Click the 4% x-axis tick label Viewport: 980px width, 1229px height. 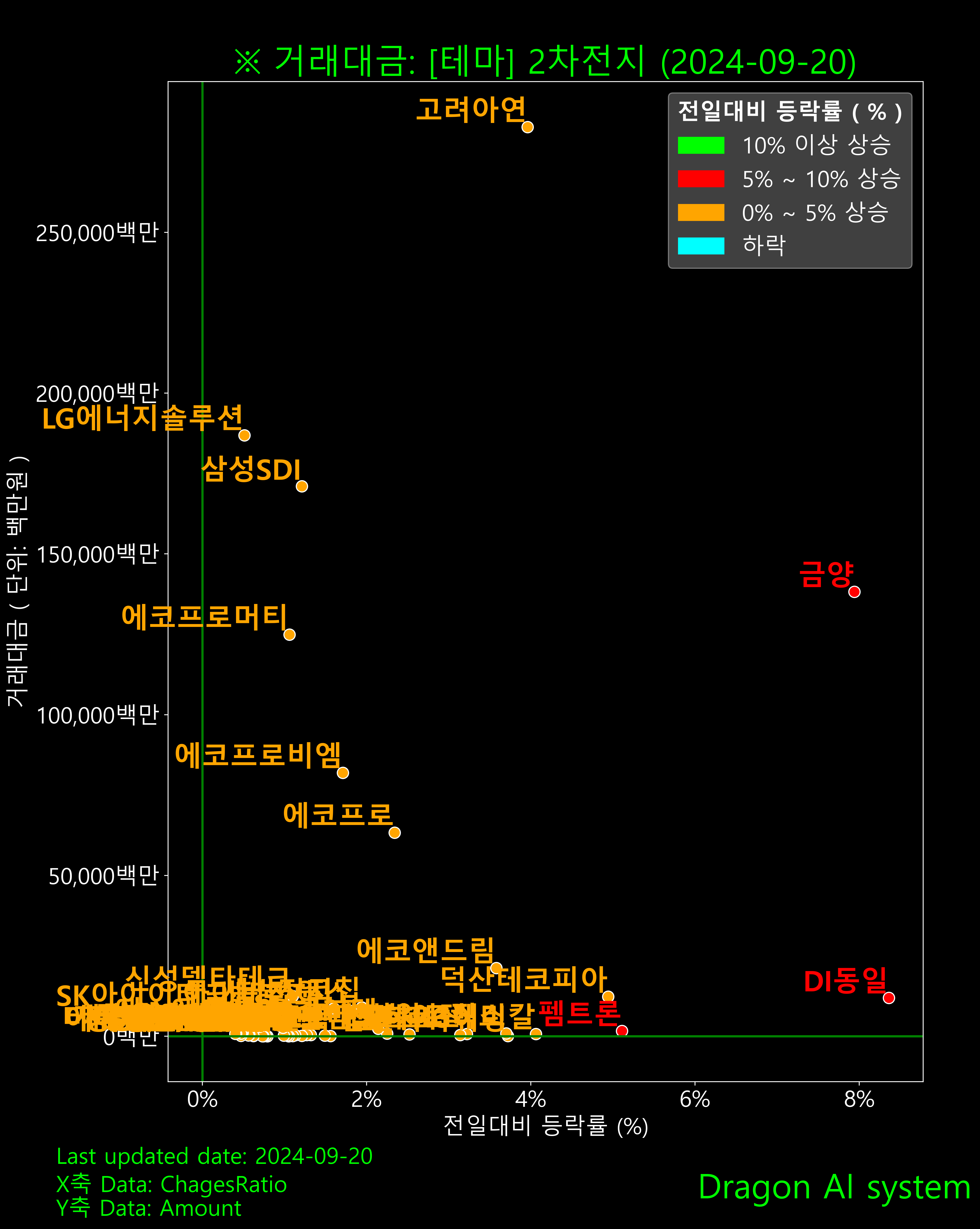(531, 1099)
